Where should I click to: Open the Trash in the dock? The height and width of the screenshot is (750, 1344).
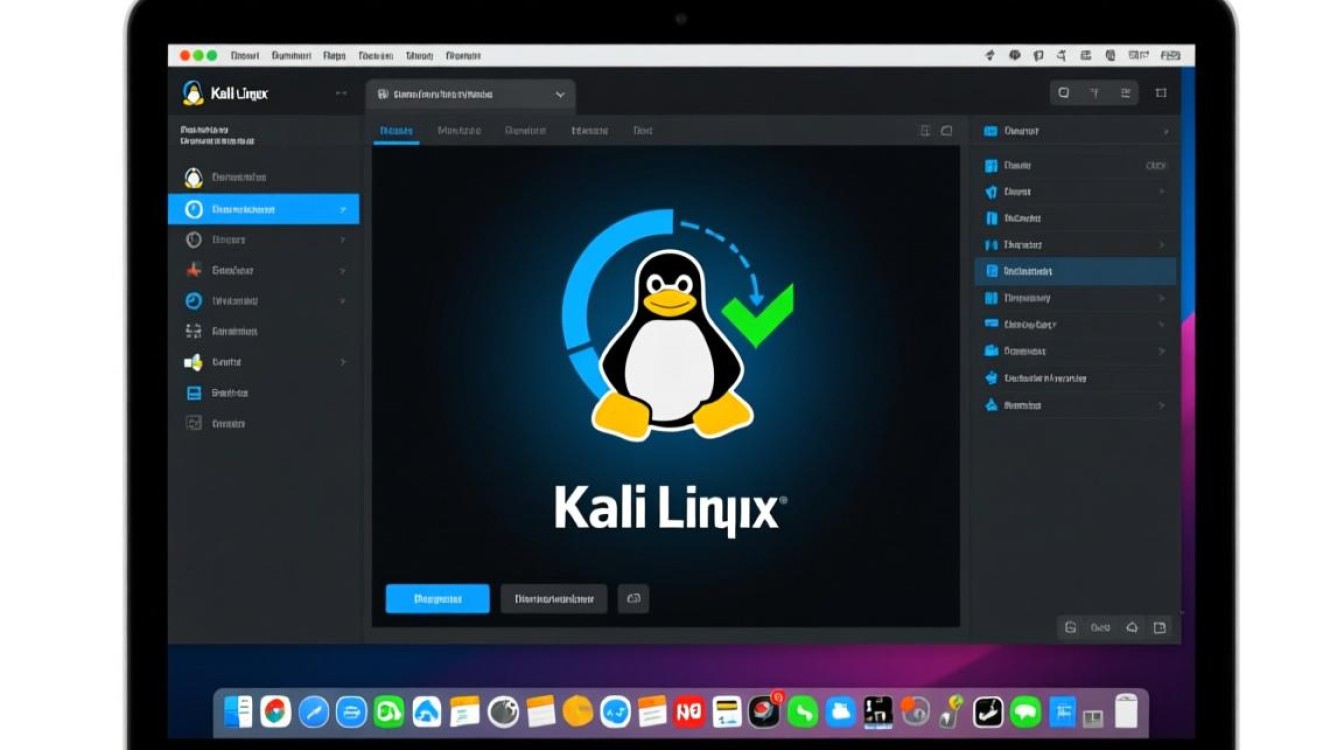(1126, 711)
